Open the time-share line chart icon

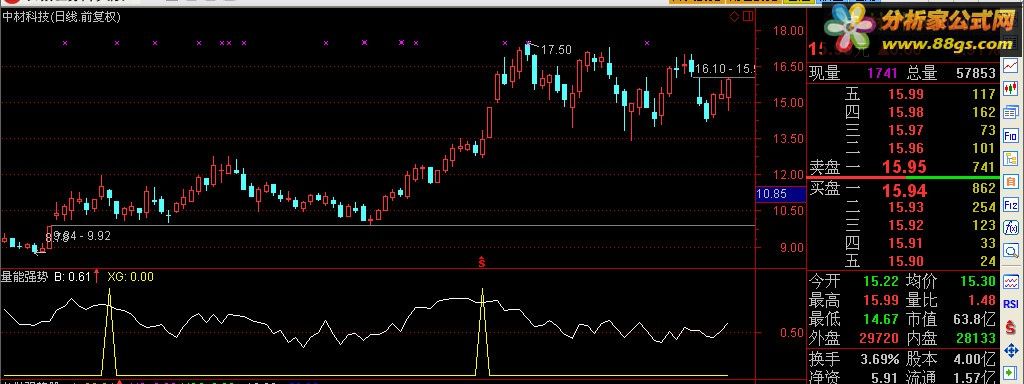click(1011, 65)
